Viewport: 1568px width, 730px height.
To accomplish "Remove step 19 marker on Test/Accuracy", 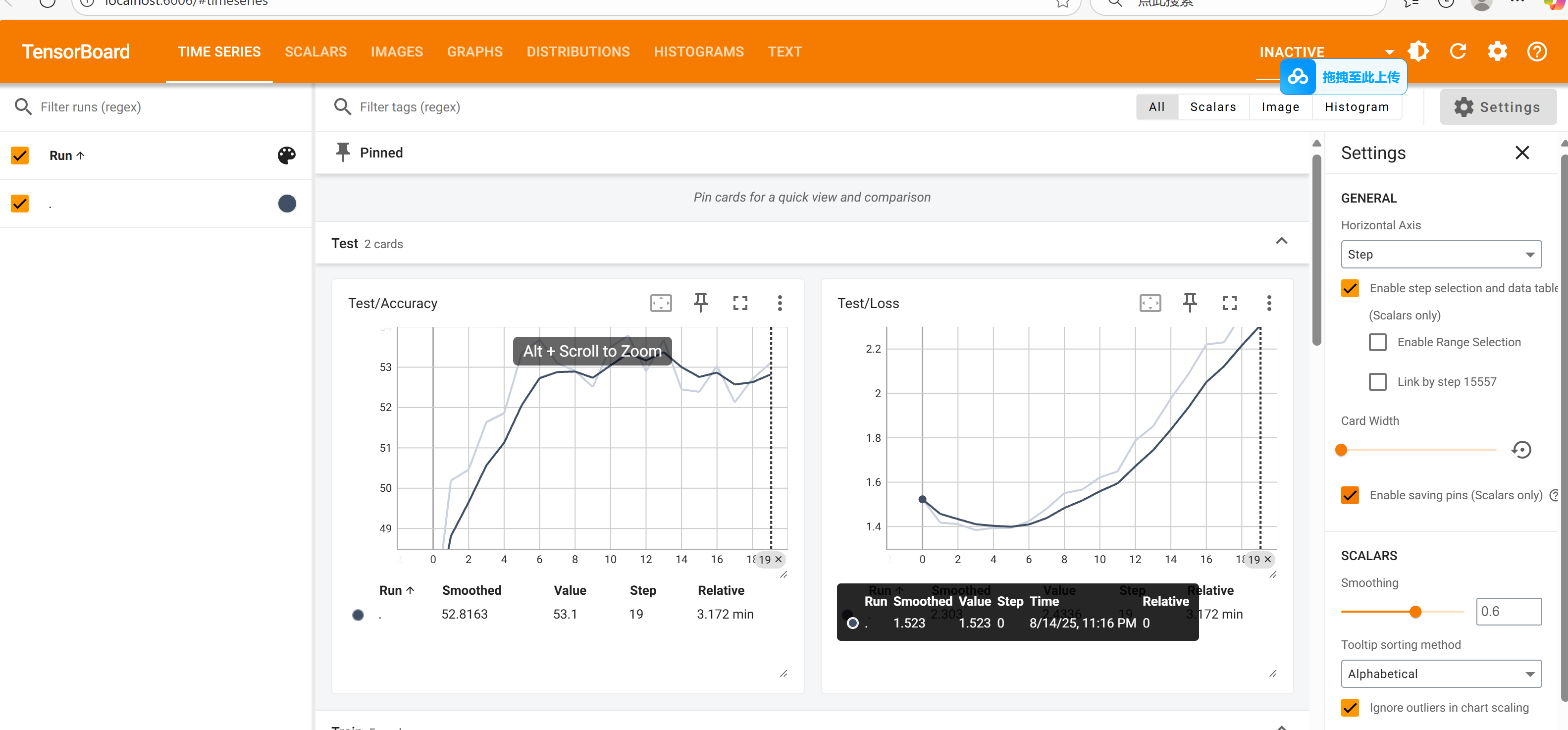I will pos(779,560).
